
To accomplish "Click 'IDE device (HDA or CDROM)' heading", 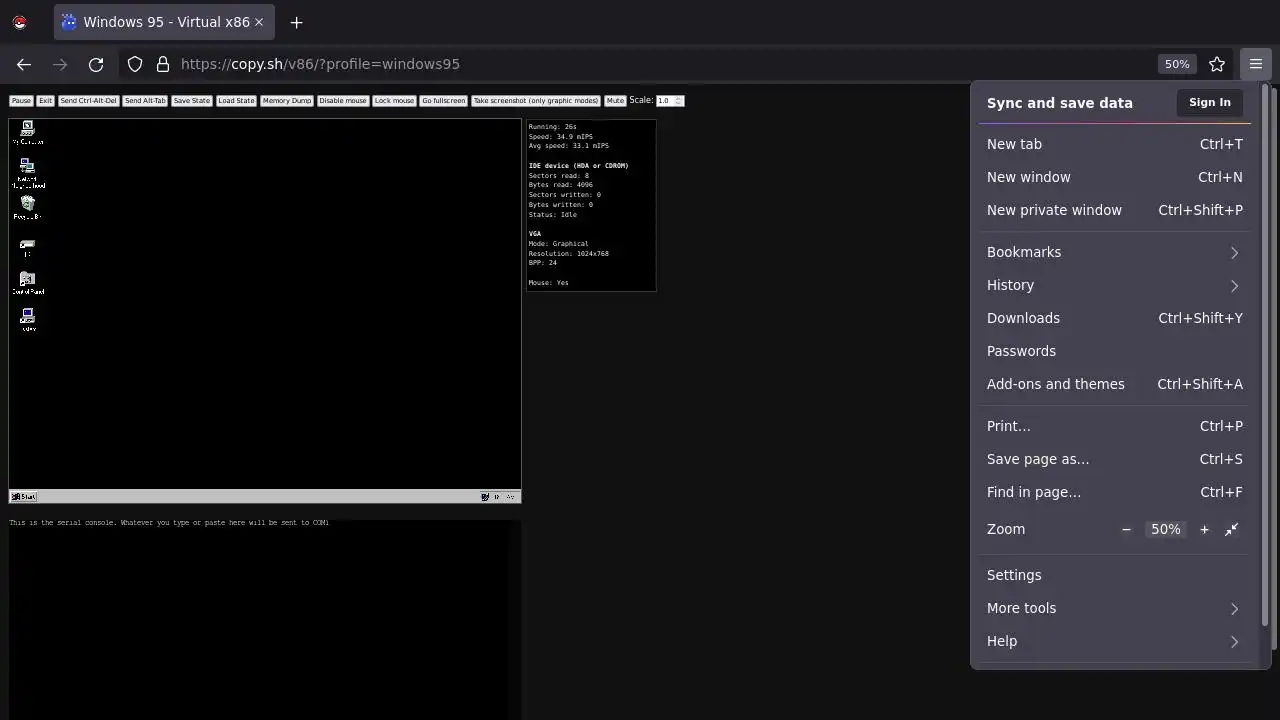I will pyautogui.click(x=578, y=166).
